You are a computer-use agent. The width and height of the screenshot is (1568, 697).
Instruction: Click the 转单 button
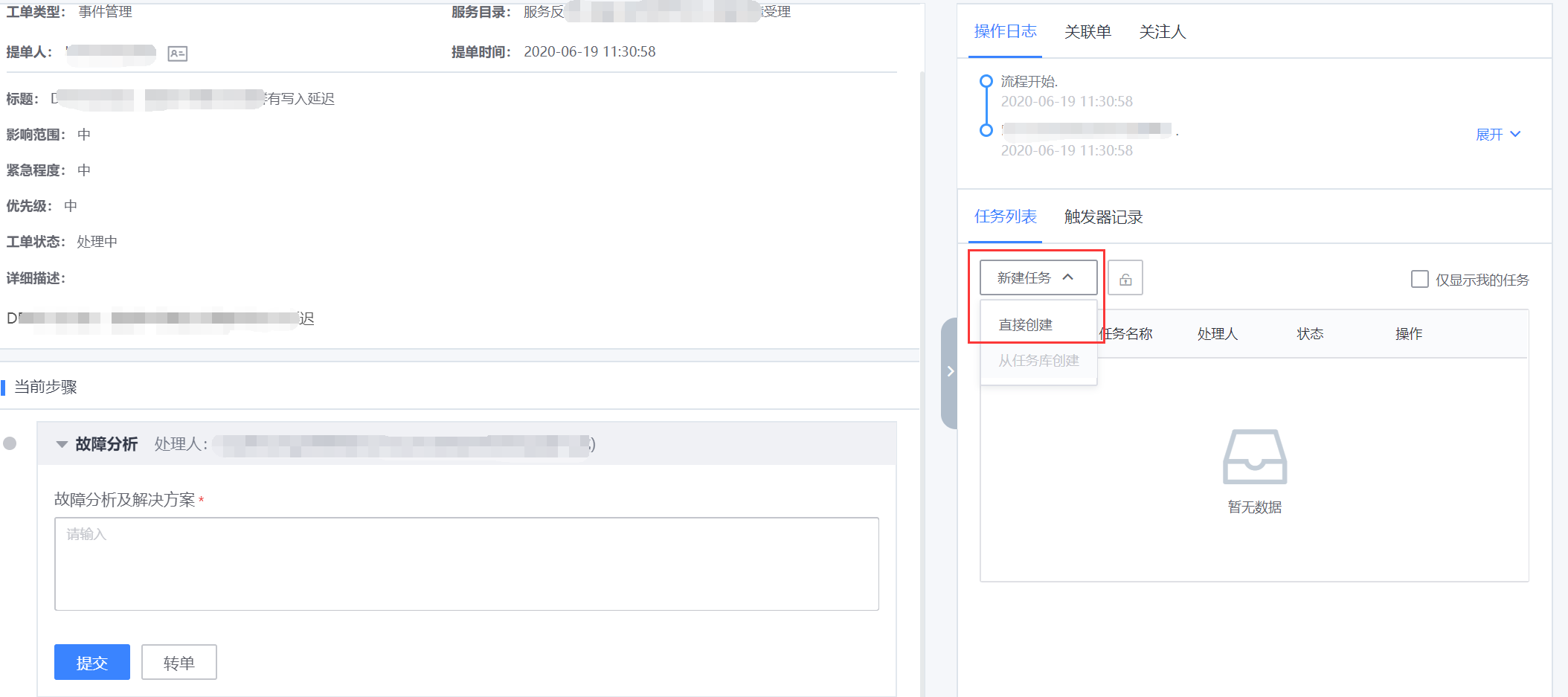(x=179, y=662)
